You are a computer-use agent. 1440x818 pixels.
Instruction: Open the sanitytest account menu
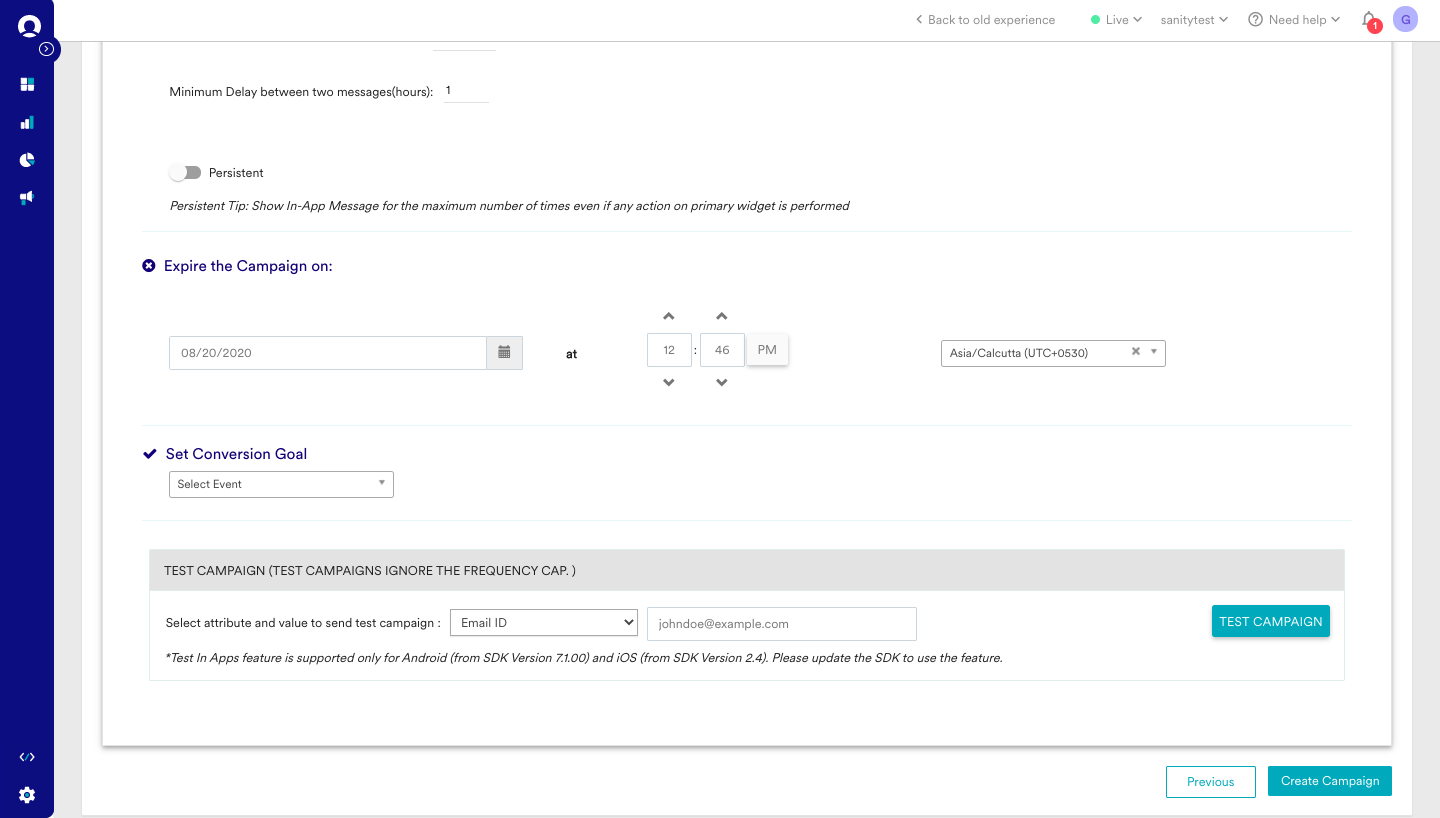[x=1193, y=20]
